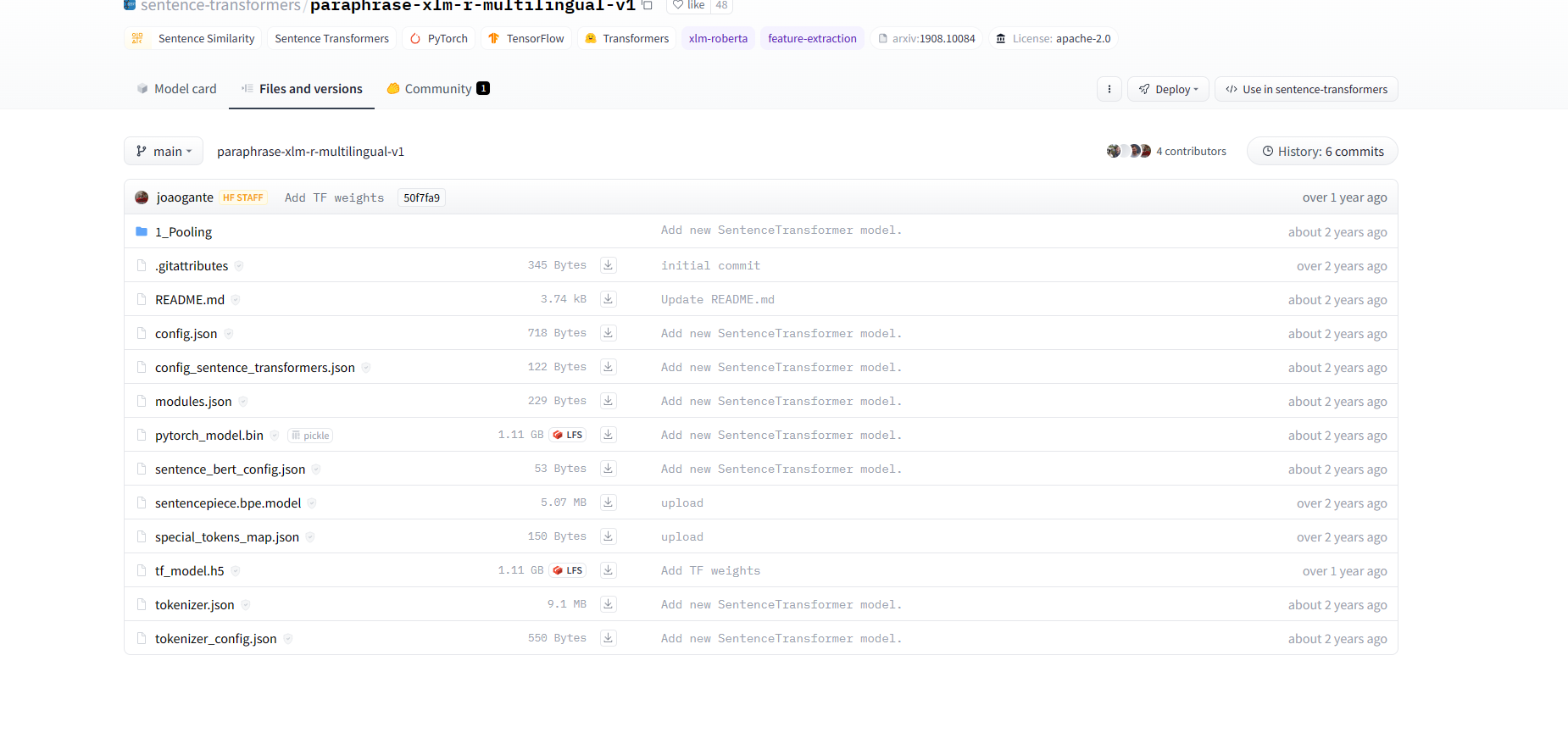Viewport: 1568px width, 733px height.
Task: Open the Sentence Similarity tag
Action: tap(193, 38)
